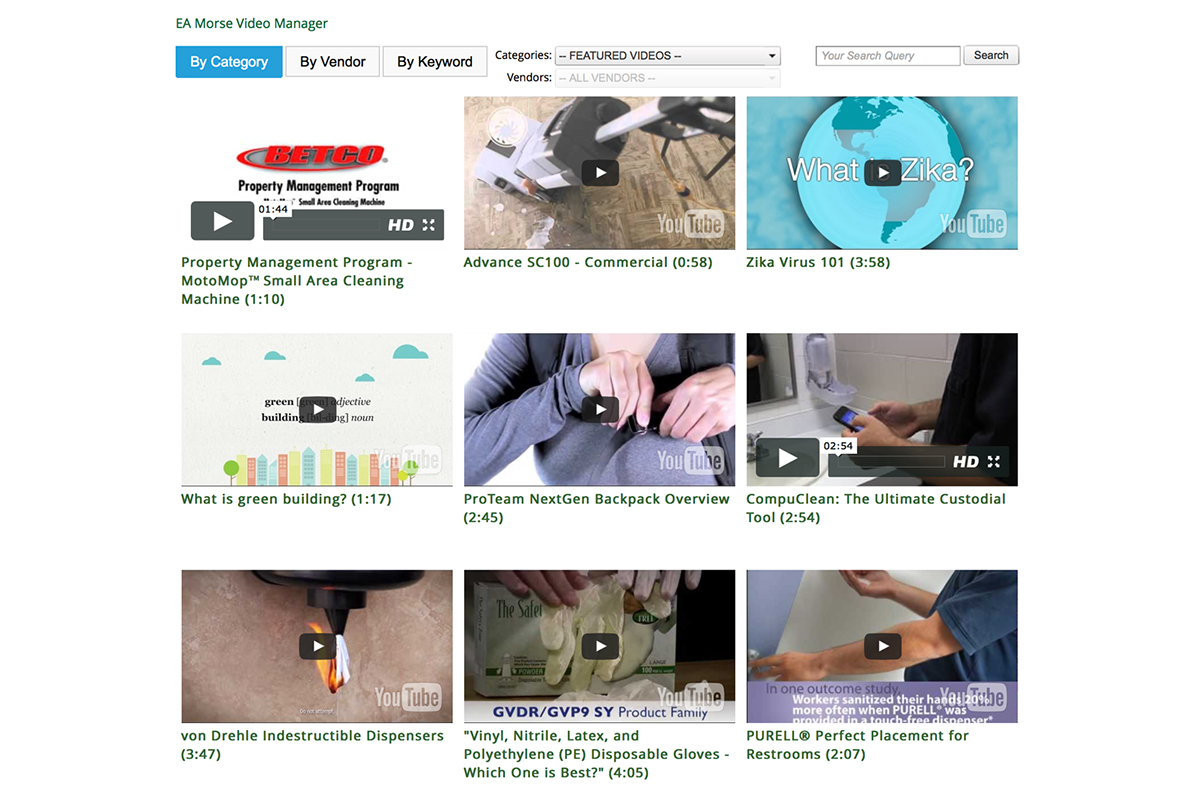Open the Categories dropdown showing Featured Videos

668,56
